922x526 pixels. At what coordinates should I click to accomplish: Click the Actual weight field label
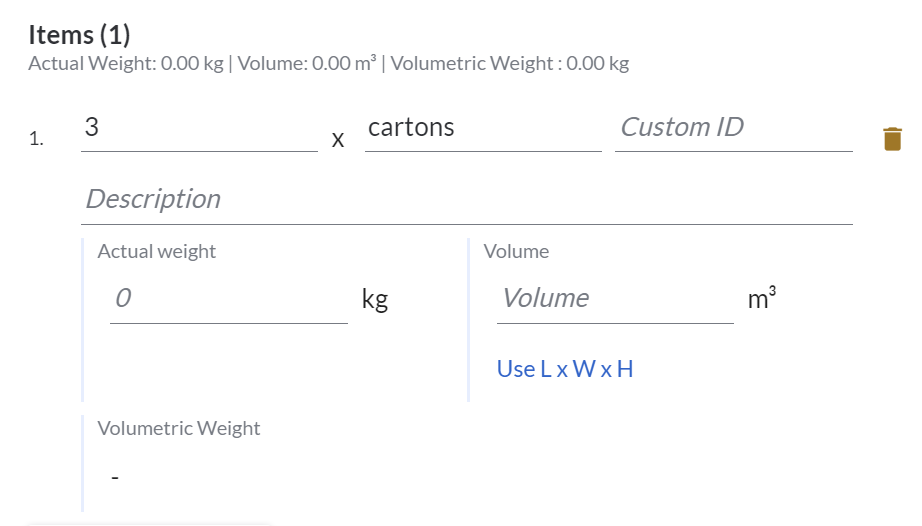[156, 252]
